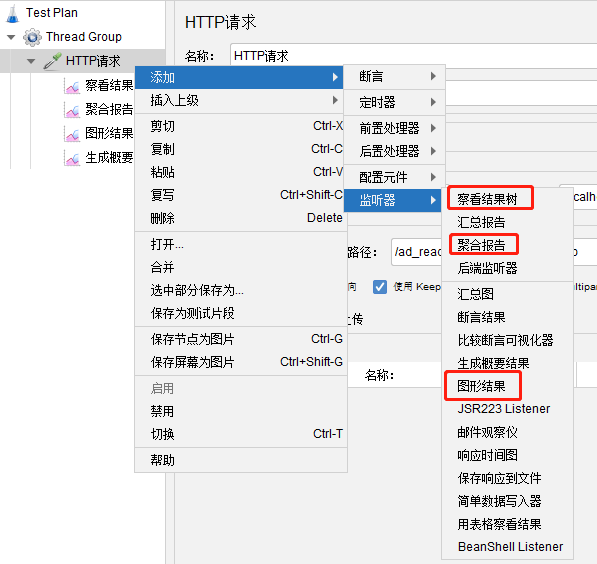Toggle the 使用 KeepAlive checkbox
Screen dimensions: 597x564
[380, 287]
